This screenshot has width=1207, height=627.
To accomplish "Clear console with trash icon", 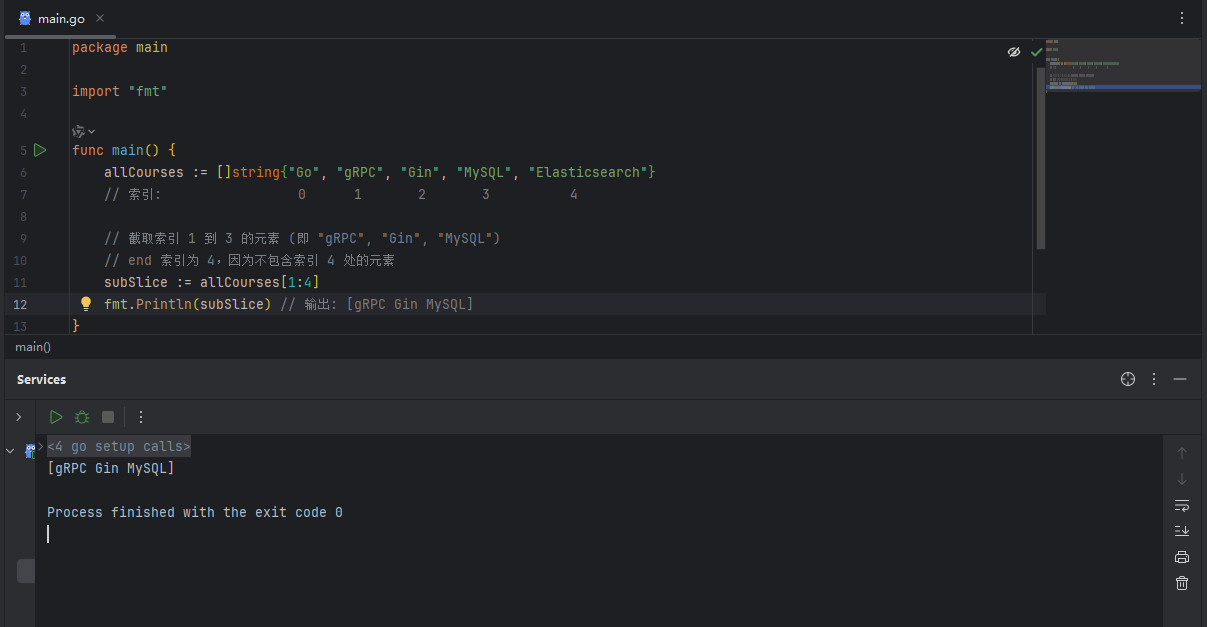I will tap(1182, 583).
